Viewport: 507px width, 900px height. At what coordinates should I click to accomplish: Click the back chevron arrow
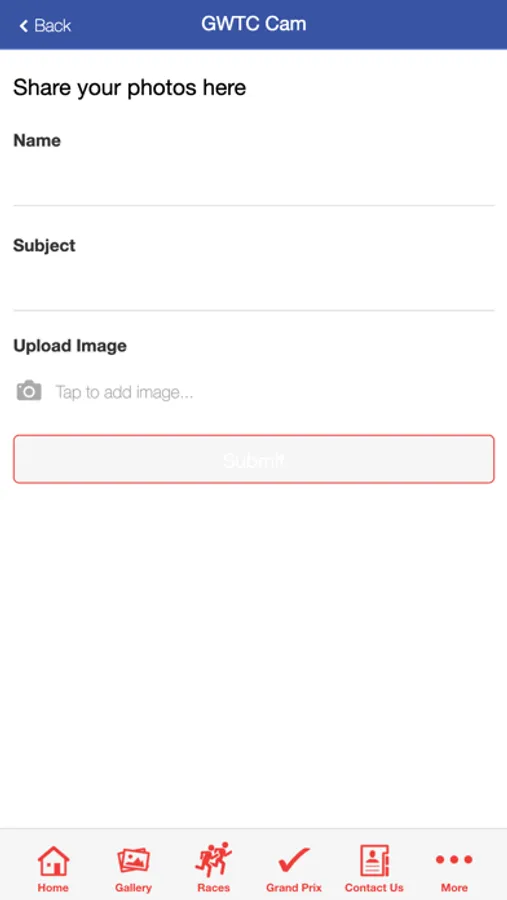[24, 25]
